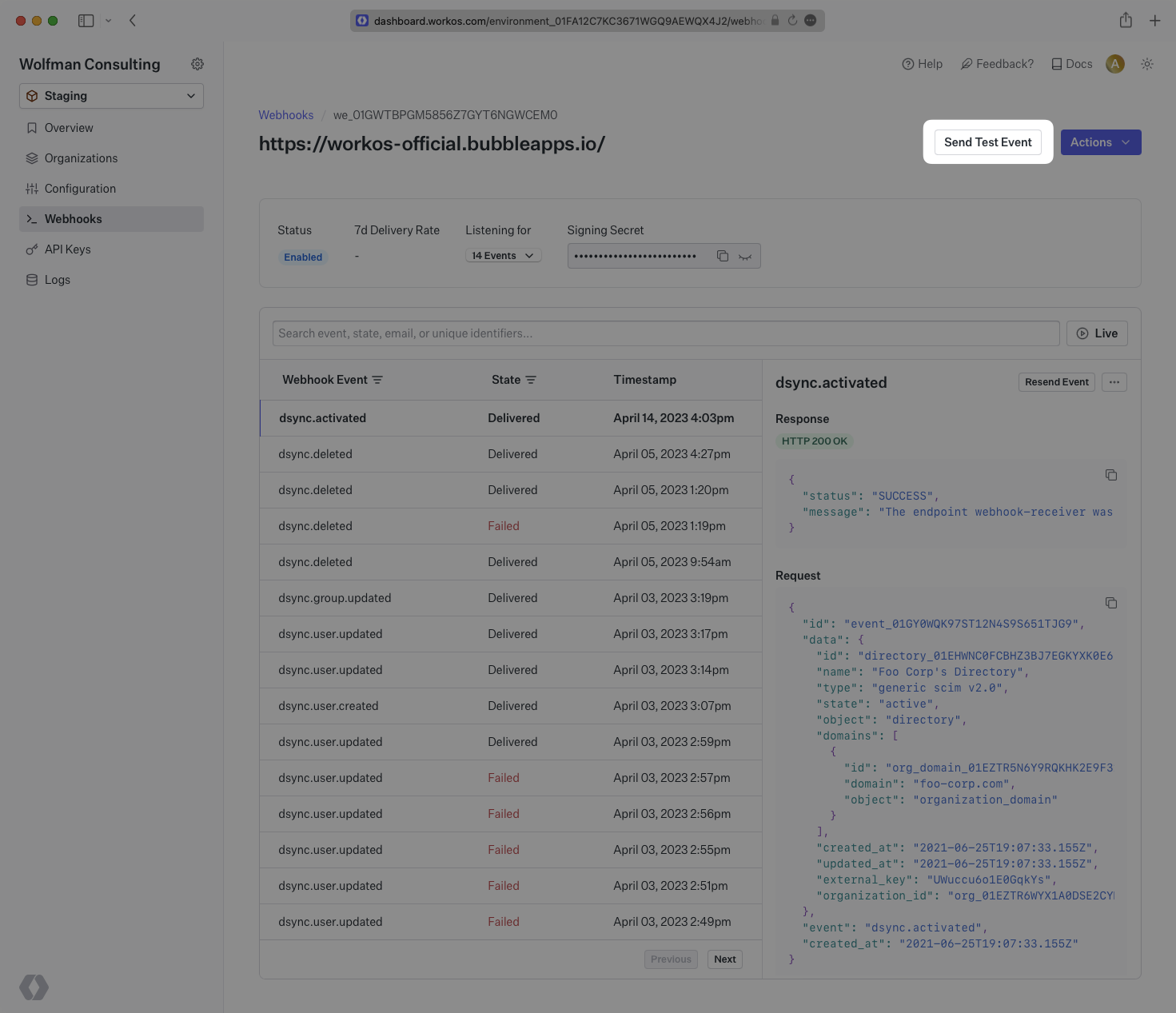Open the Staging environment dropdown
This screenshot has width=1176, height=1013.
[111, 96]
